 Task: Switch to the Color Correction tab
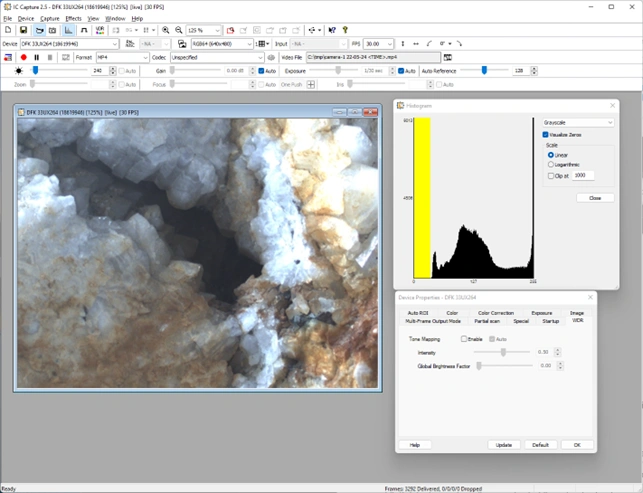tap(496, 313)
